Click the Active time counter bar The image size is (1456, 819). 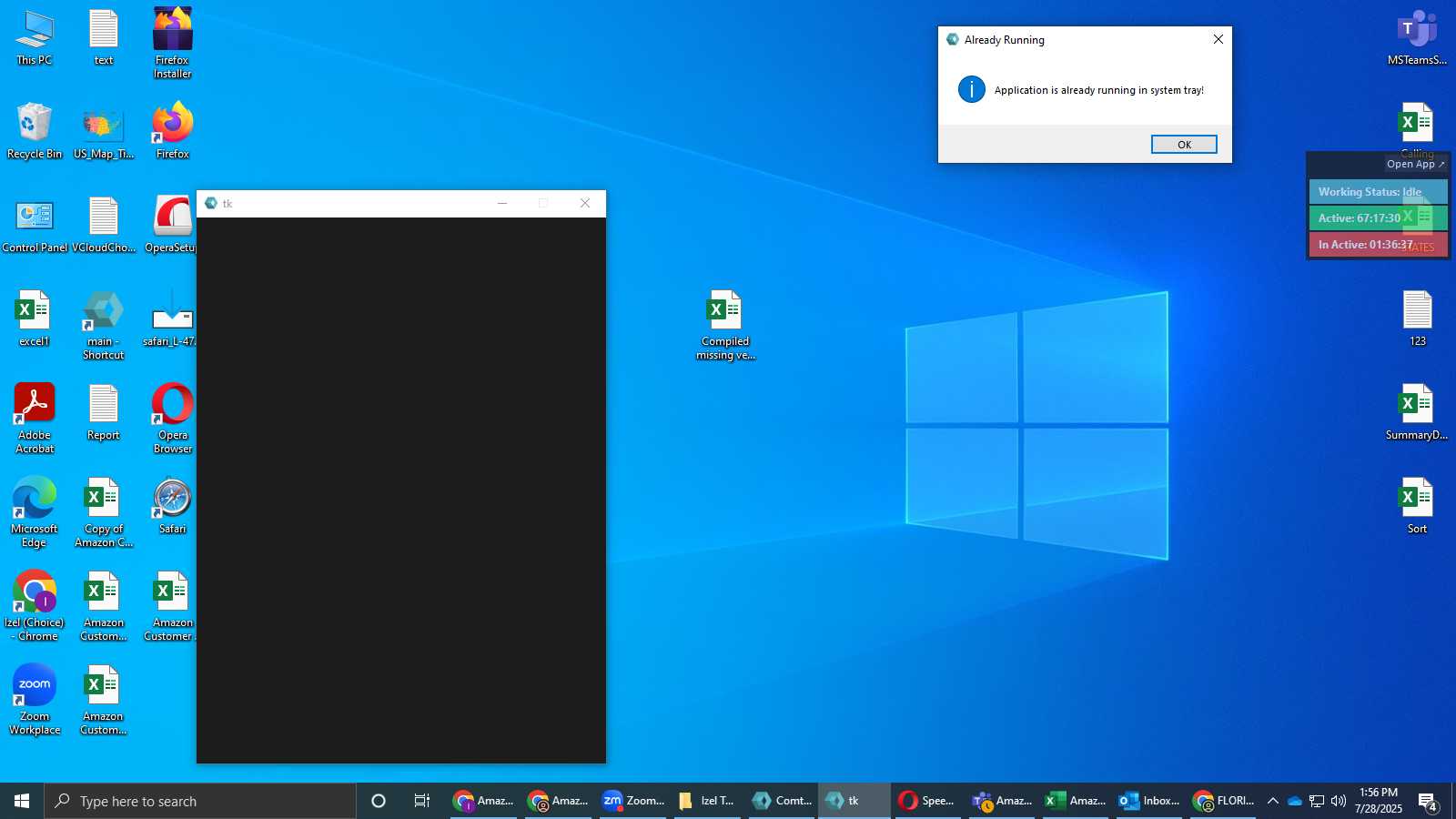[x=1378, y=218]
